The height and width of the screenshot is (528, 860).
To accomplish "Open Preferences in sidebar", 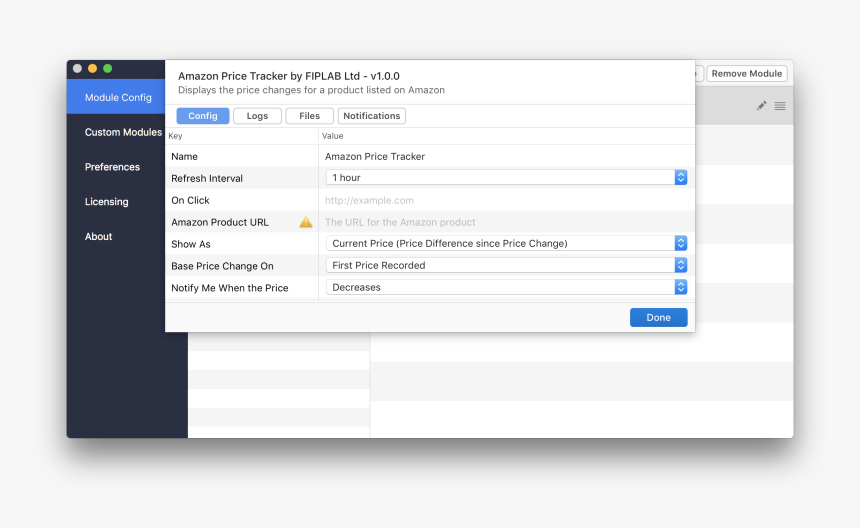I will (112, 167).
